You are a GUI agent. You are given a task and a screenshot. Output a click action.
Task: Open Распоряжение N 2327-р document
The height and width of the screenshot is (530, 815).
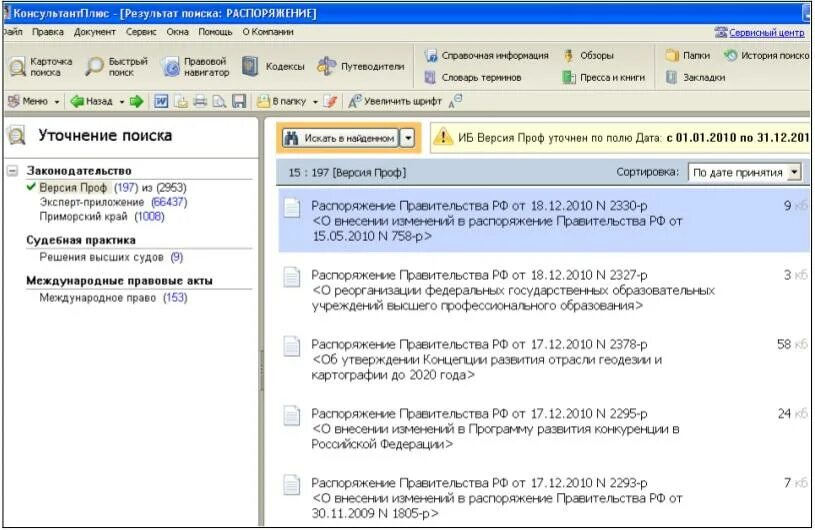coord(513,290)
